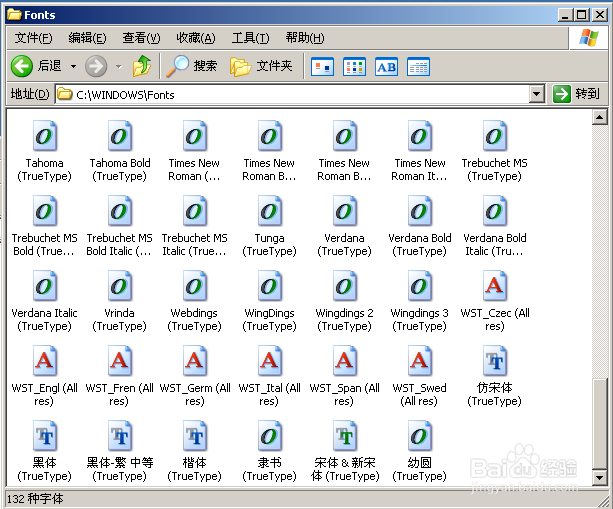Select the Verdana (TrueType) font icon
Viewport: 613px width, 509px height.
coord(345,211)
